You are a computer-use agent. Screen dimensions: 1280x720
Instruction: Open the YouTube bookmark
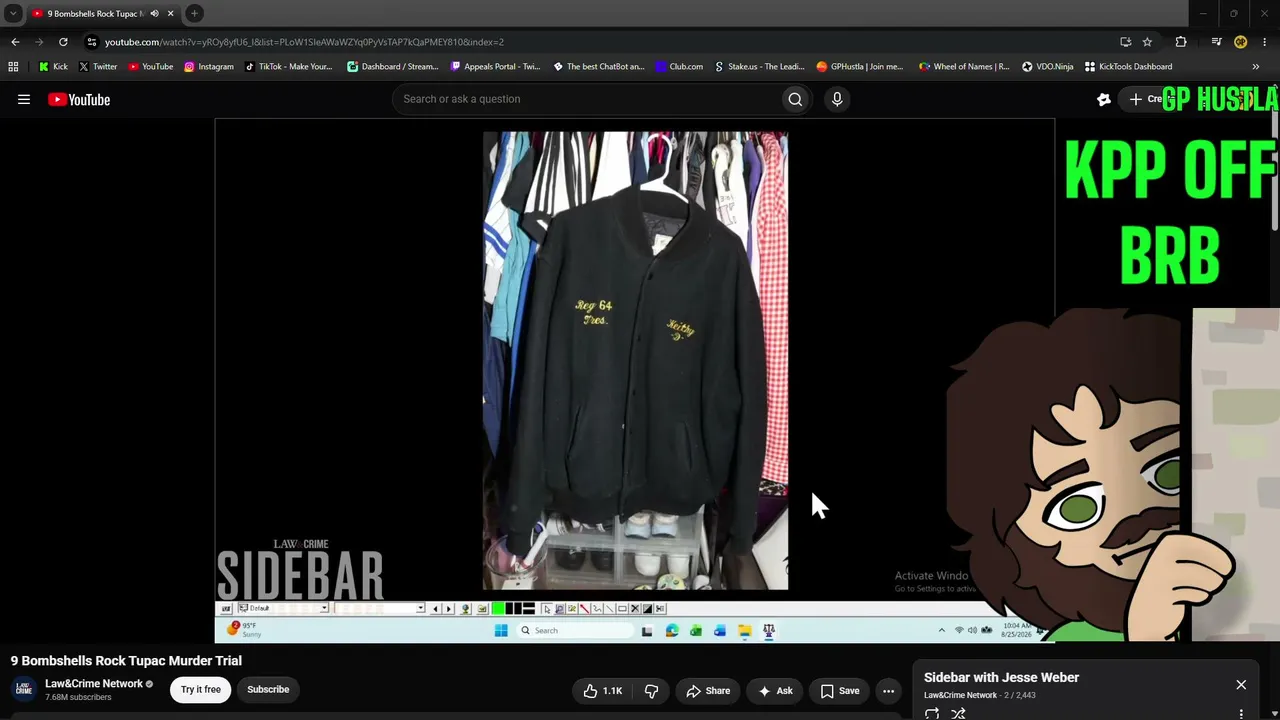coord(151,67)
